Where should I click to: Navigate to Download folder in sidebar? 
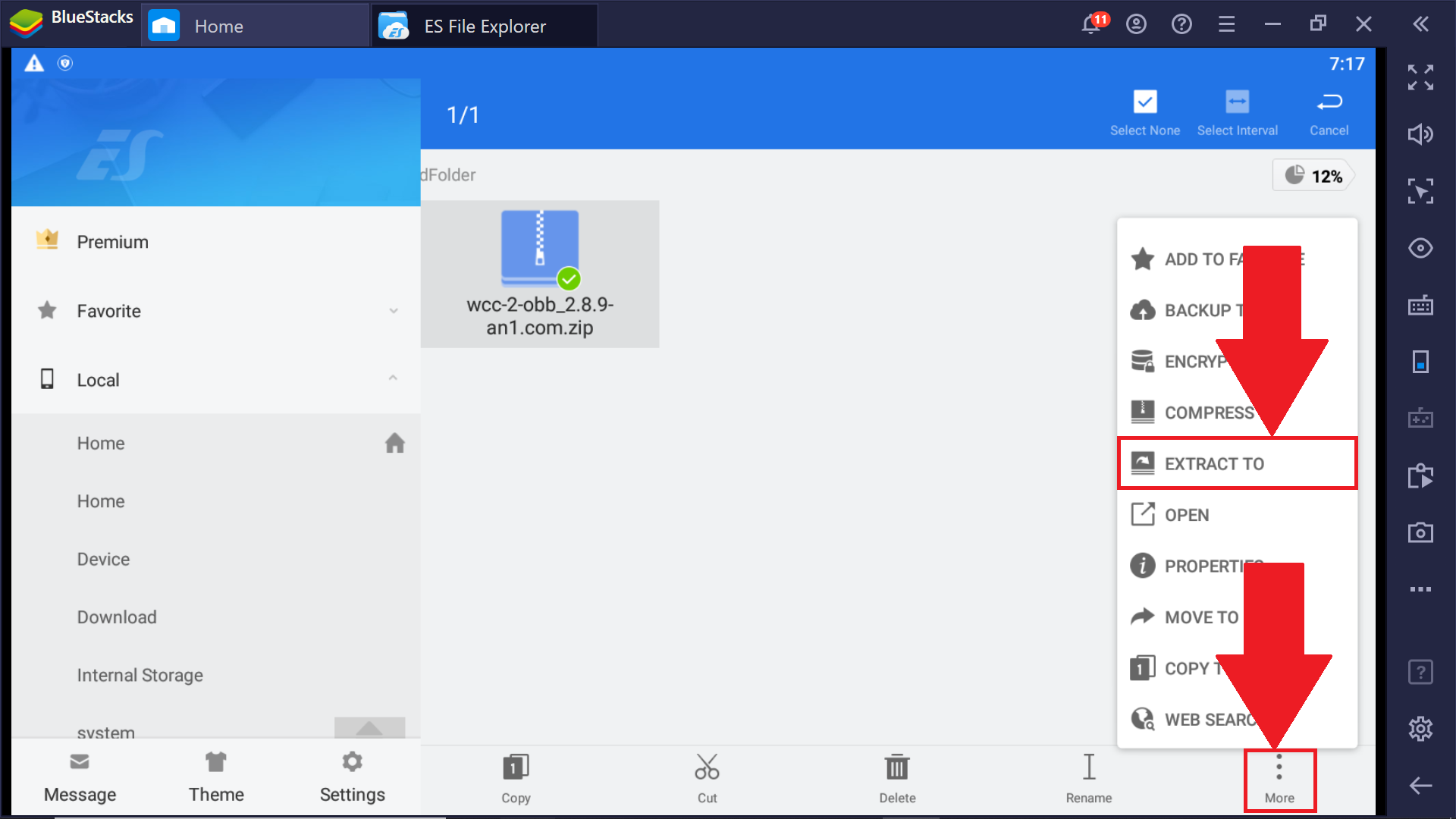(116, 616)
